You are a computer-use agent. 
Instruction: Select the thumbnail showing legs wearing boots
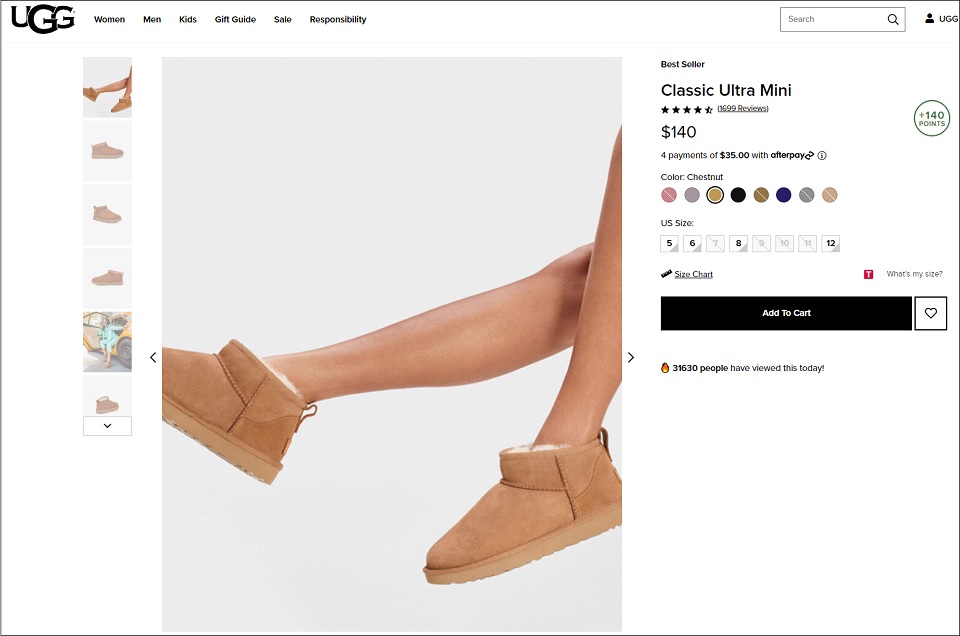click(107, 87)
